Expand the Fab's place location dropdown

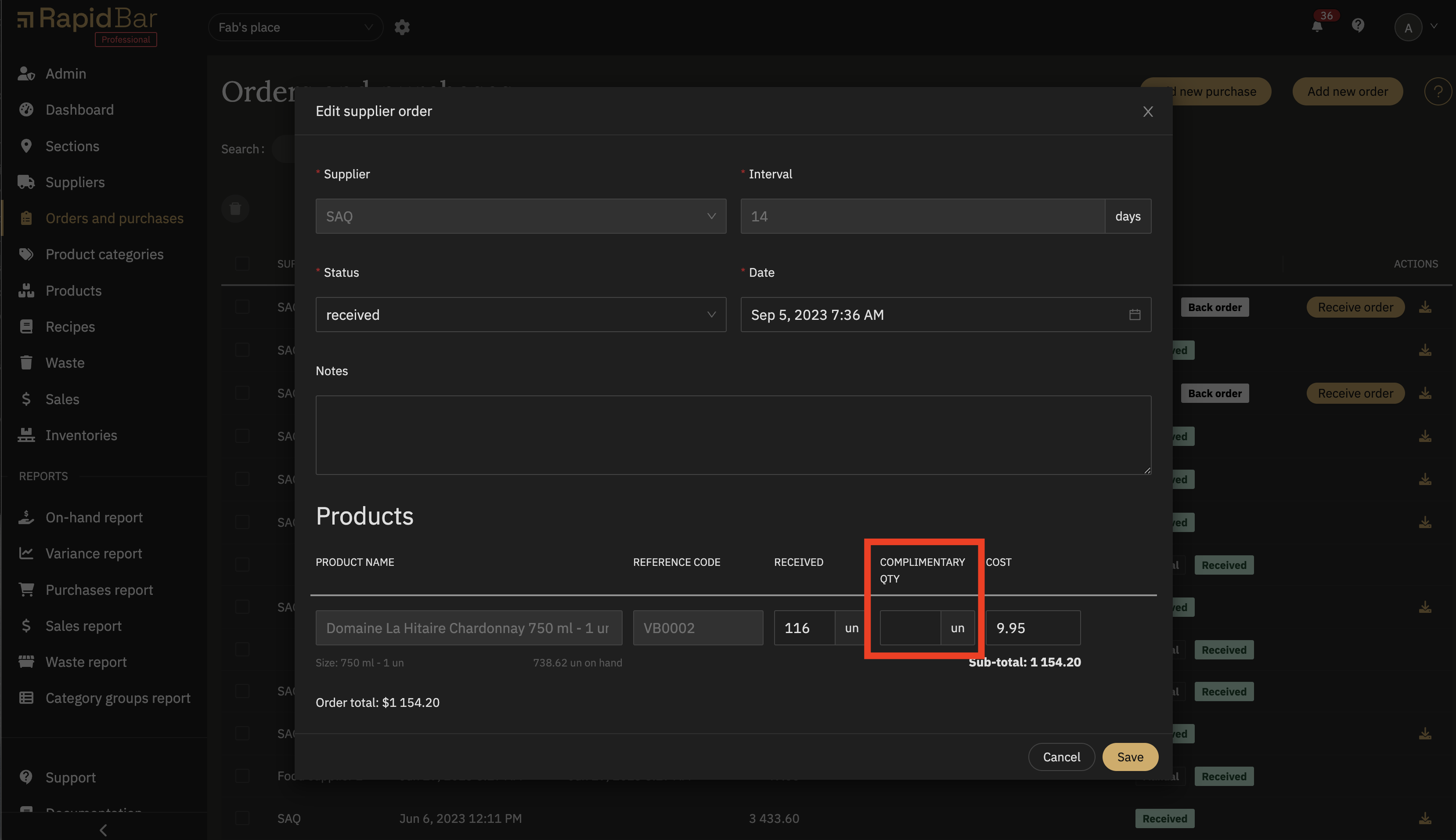pyautogui.click(x=296, y=27)
